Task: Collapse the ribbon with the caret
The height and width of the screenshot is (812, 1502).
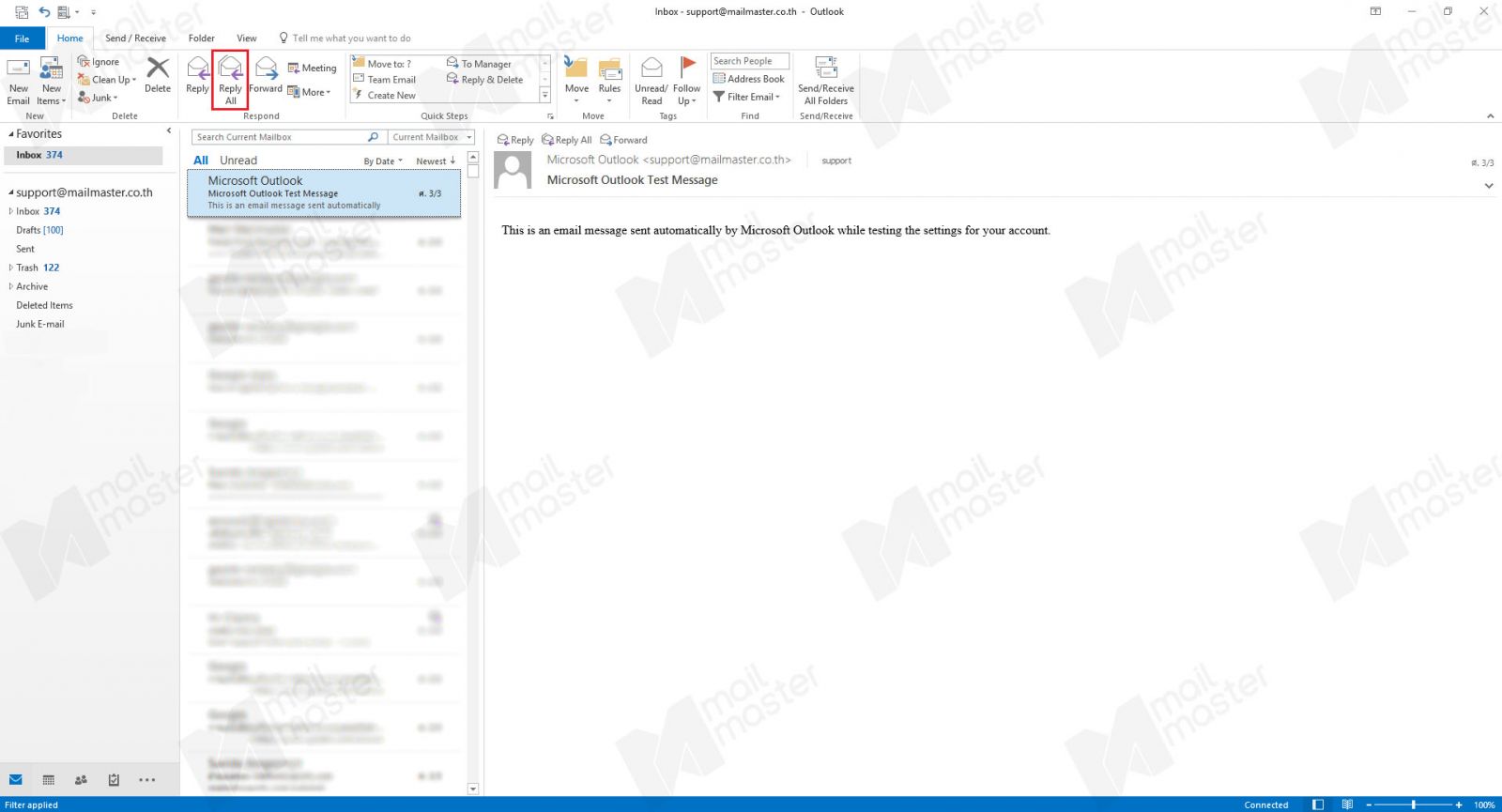Action: click(1490, 116)
